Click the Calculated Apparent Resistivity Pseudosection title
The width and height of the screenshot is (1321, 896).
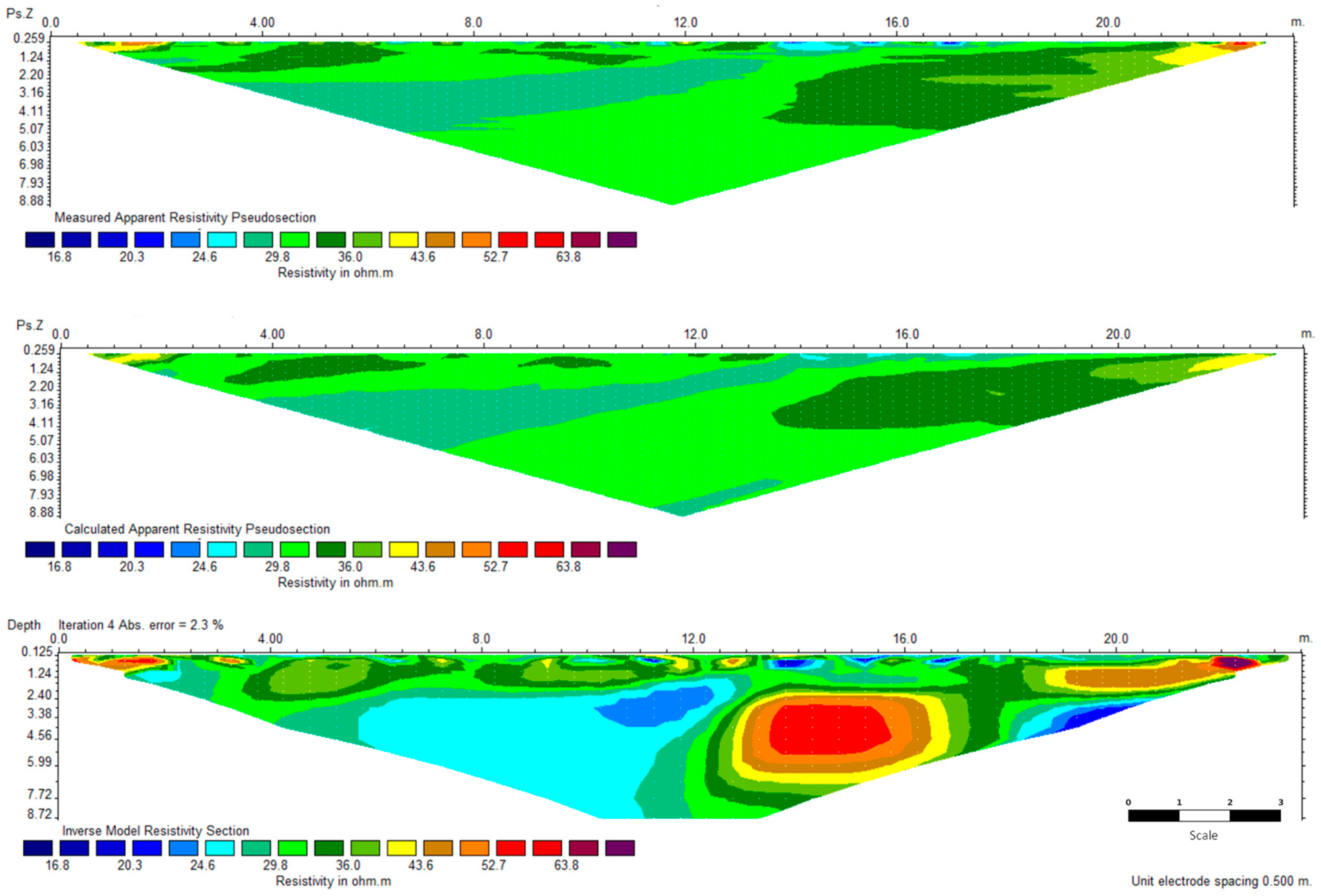(197, 529)
